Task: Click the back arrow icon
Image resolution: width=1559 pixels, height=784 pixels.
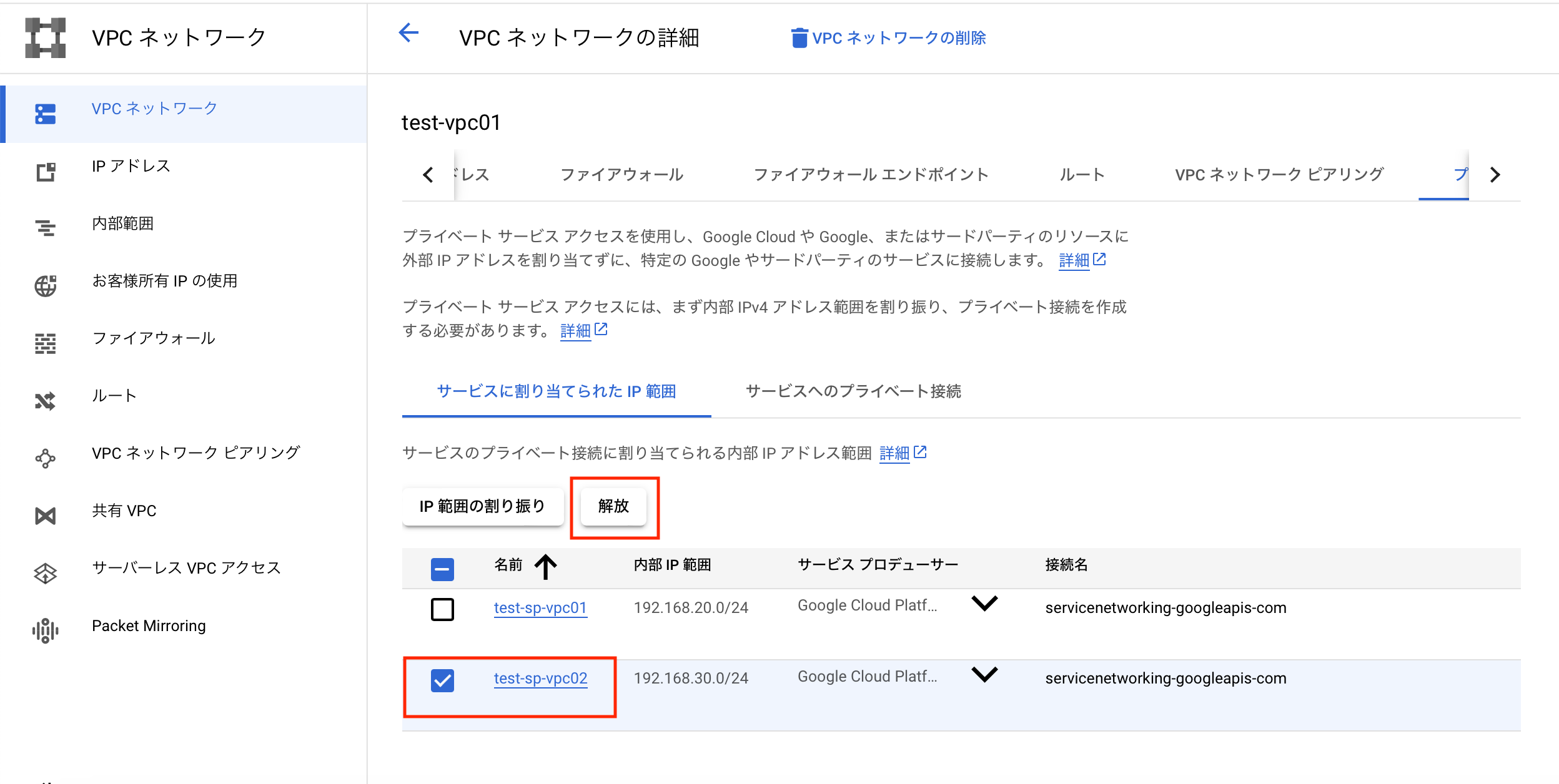Action: (408, 33)
